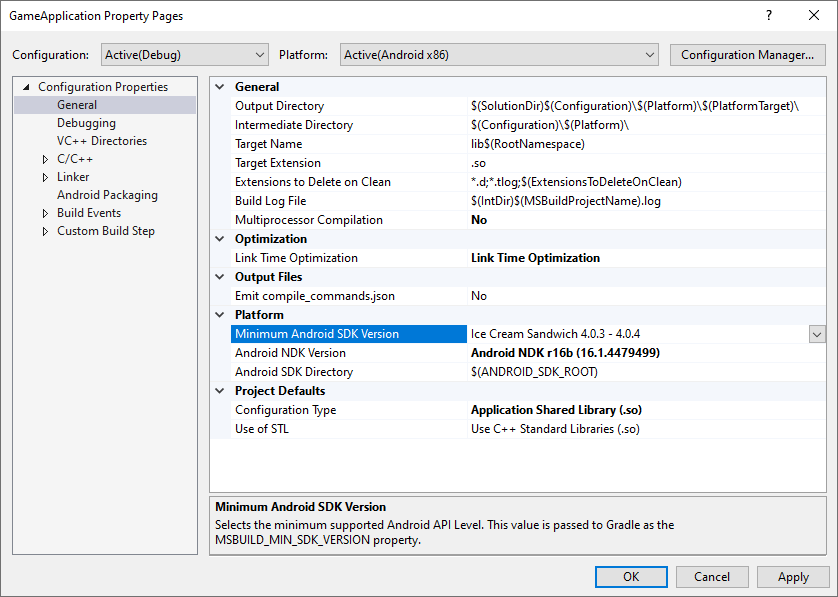This screenshot has width=838, height=597.
Task: Open Configuration Manager
Action: (x=747, y=54)
